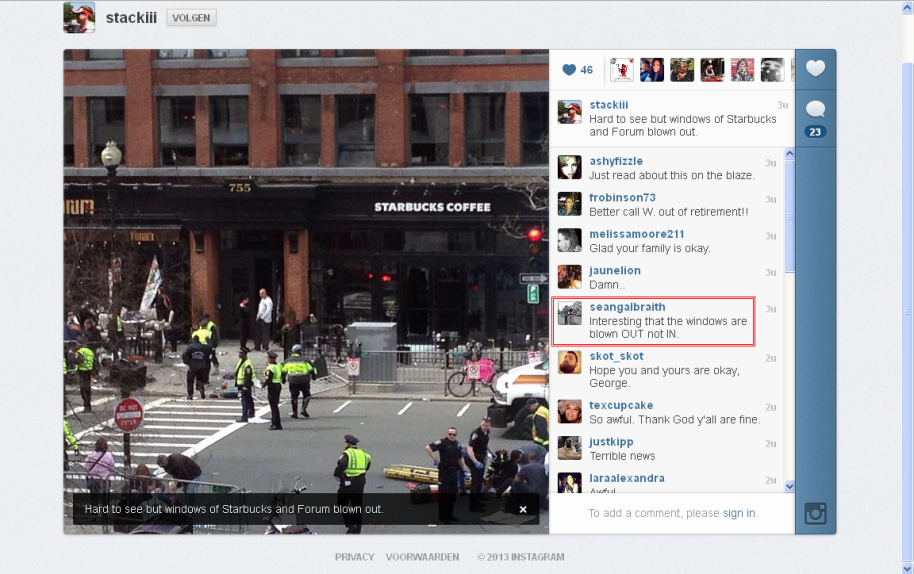
Task: Open skot_skot's avatar in comments
Action: pos(570,362)
